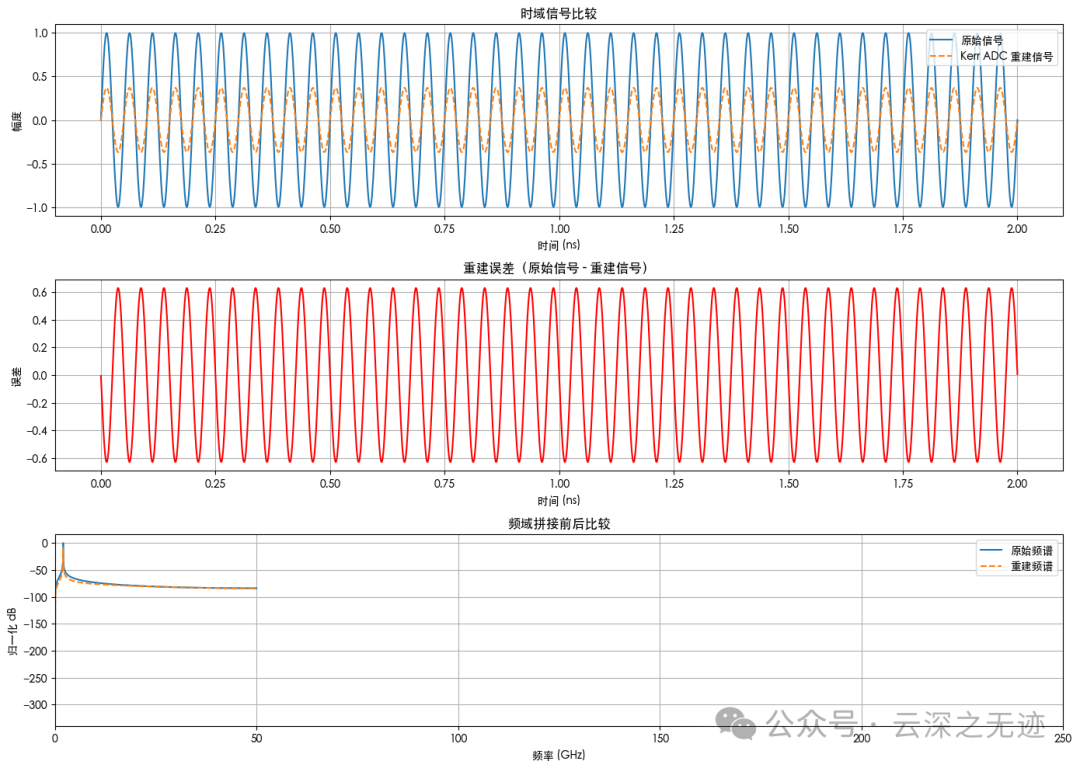Click x tick 1.25 on the top plot

[x=674, y=229]
